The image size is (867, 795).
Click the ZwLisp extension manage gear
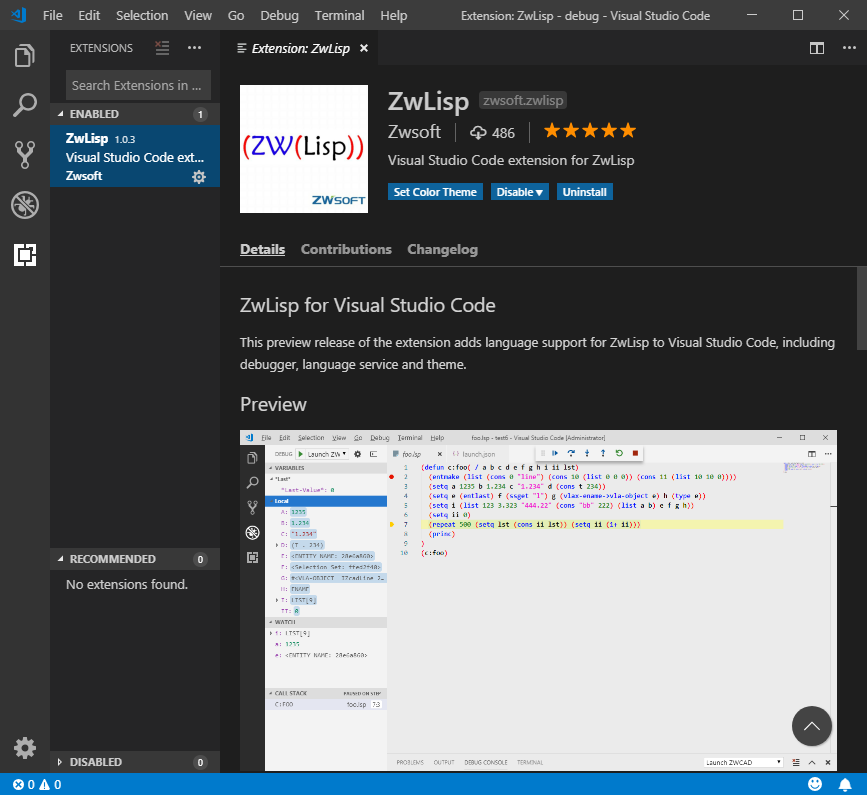tap(199, 176)
